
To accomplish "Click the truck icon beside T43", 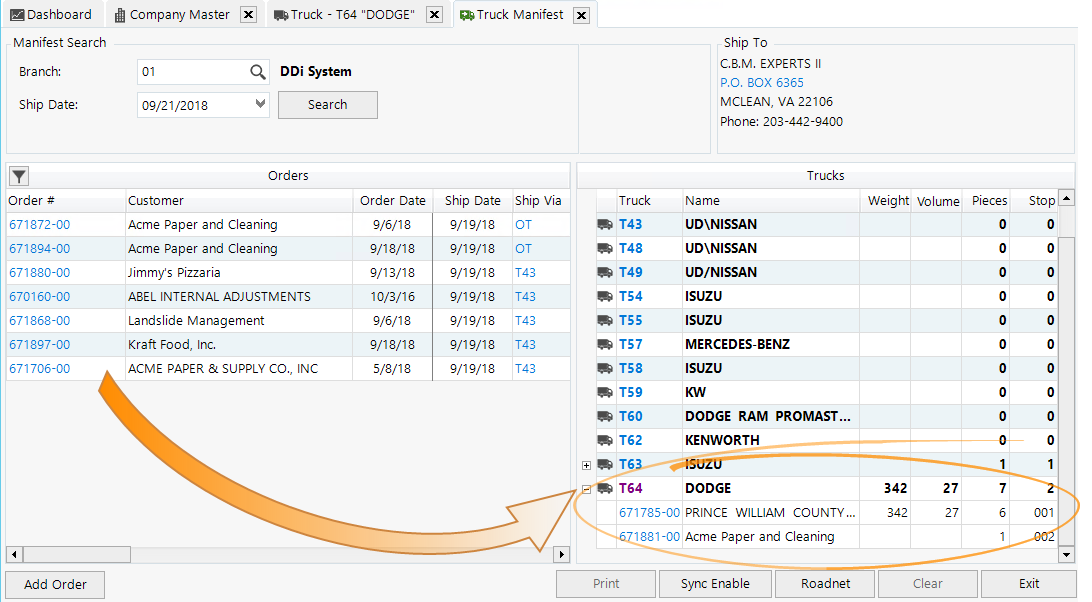I will tap(605, 225).
